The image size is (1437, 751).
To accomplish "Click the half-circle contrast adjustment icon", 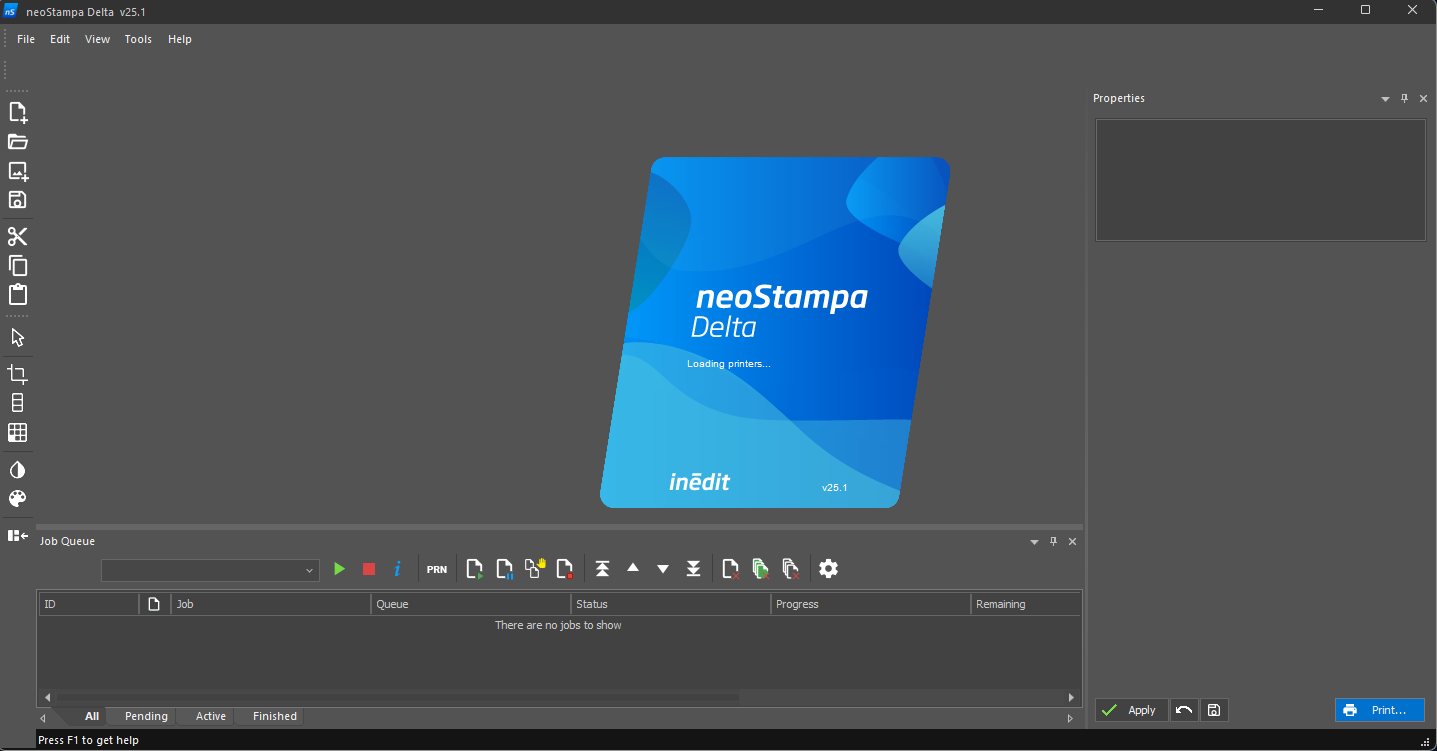I will 17,470.
